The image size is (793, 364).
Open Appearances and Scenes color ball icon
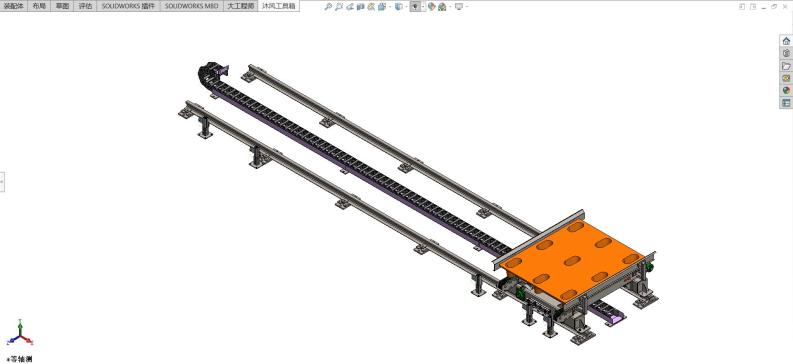tap(786, 90)
